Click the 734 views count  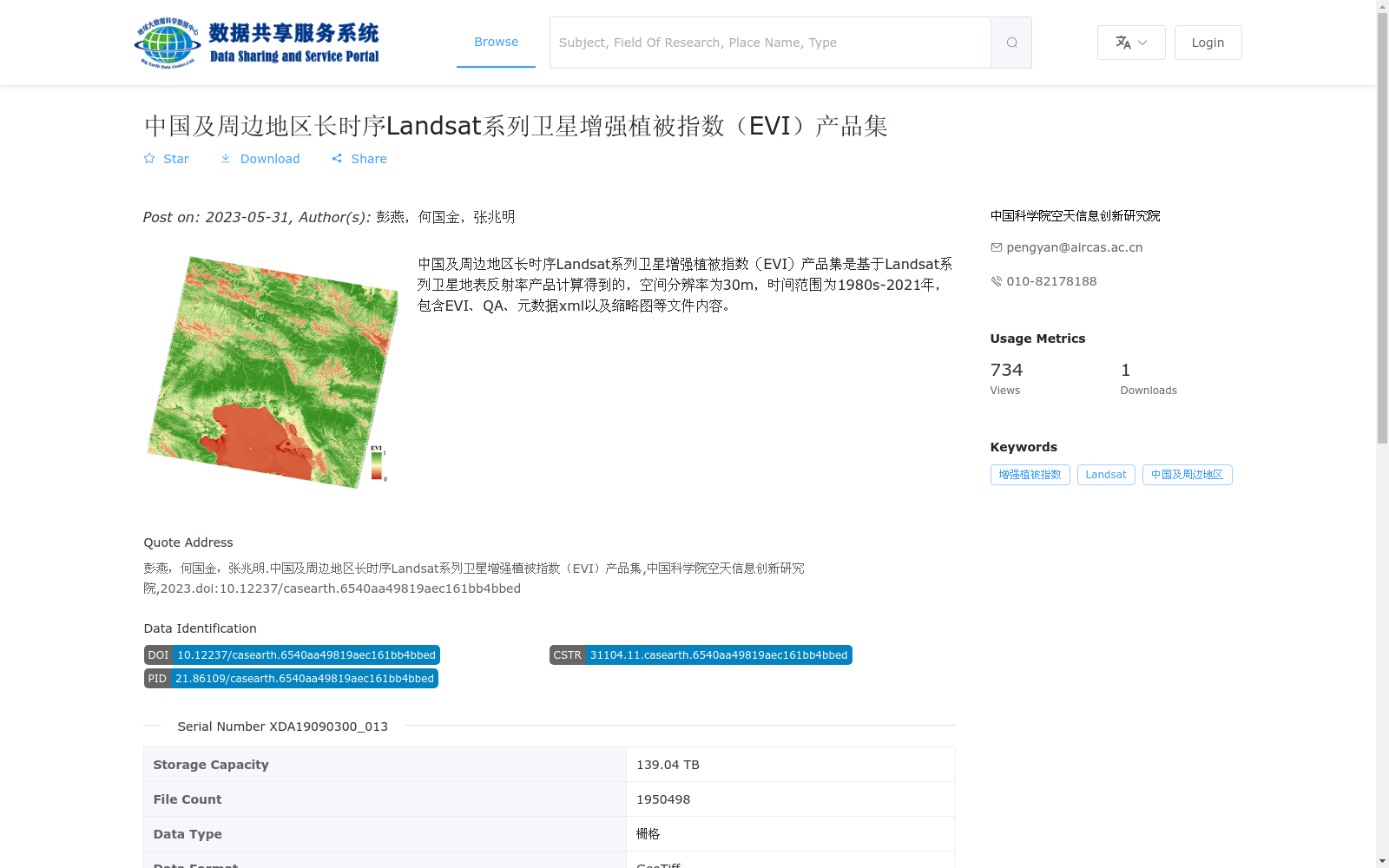[x=1006, y=370]
